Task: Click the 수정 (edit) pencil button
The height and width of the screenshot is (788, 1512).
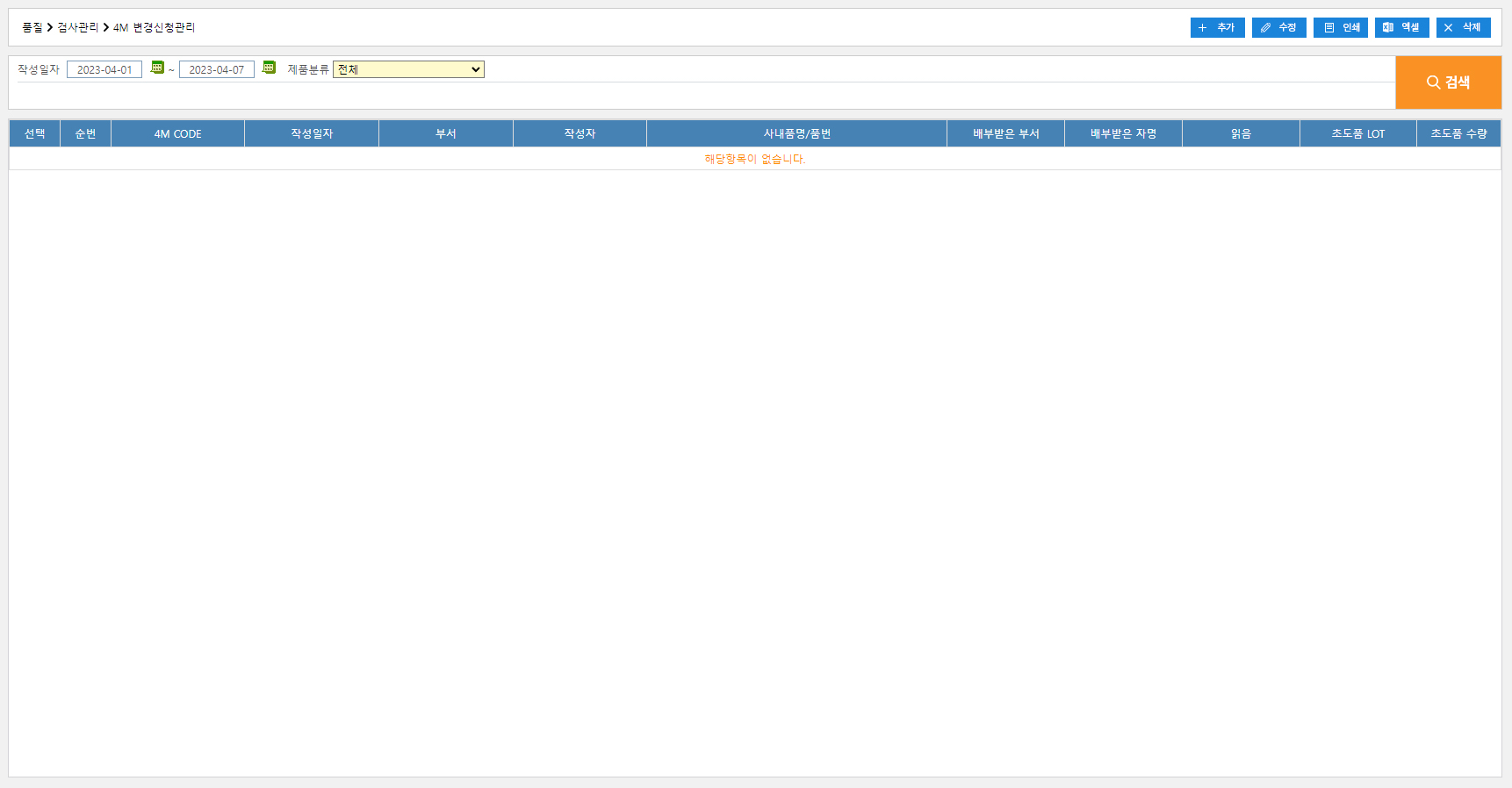Action: [x=1278, y=28]
